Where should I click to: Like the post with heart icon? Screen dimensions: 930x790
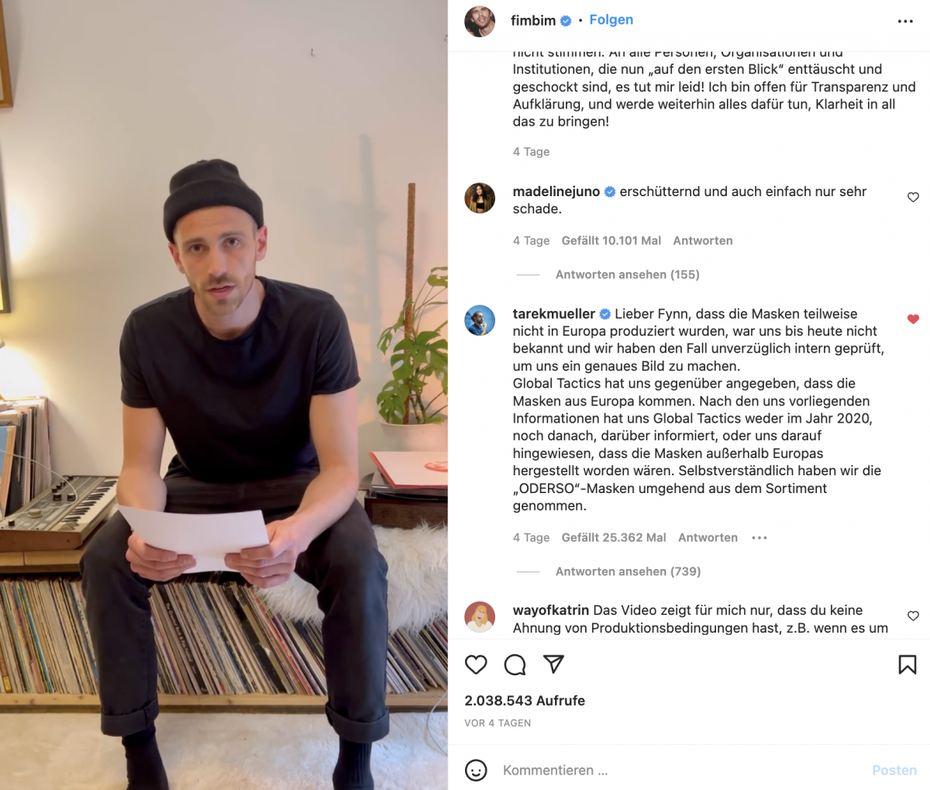(476, 664)
